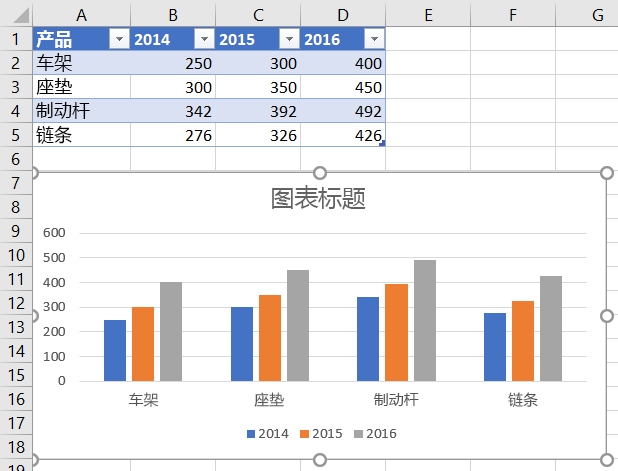The width and height of the screenshot is (618, 471).
Task: Select row 2 header
Action: [16, 63]
